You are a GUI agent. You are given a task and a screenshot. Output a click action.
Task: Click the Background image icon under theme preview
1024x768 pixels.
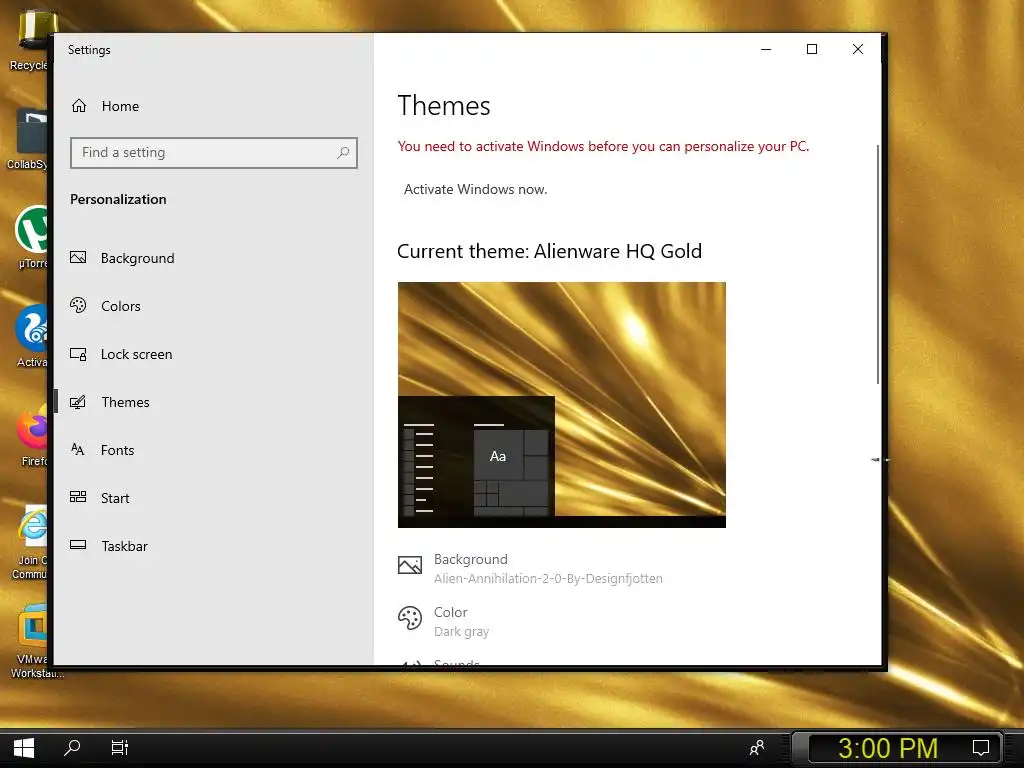point(409,565)
